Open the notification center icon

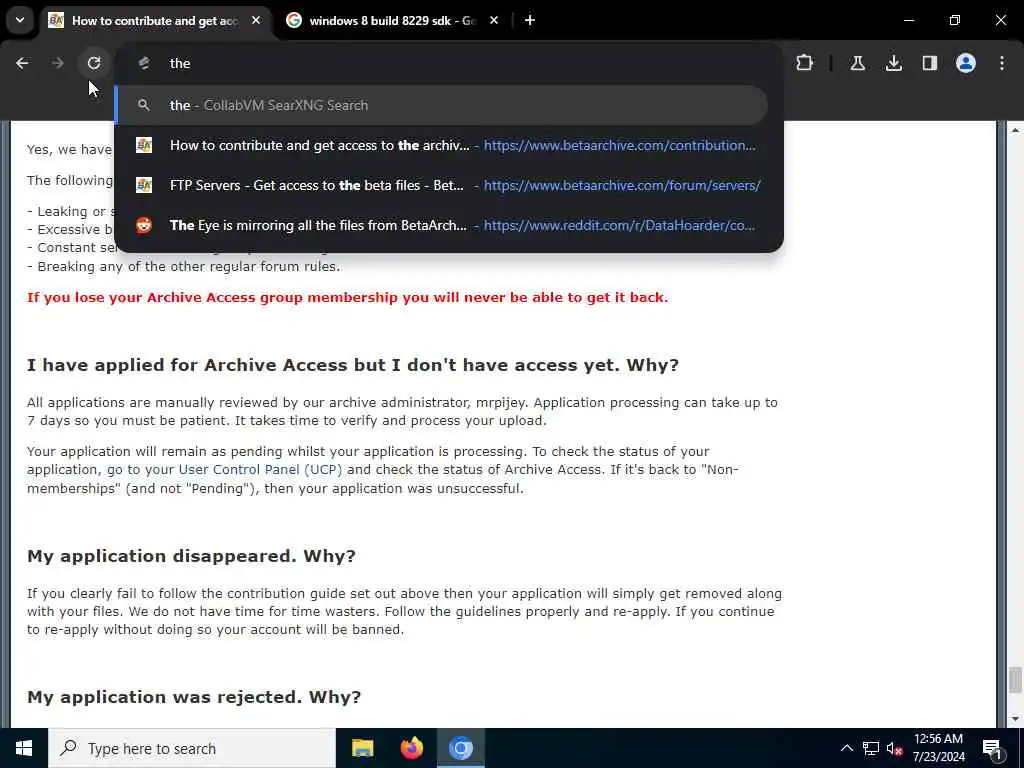click(x=992, y=748)
